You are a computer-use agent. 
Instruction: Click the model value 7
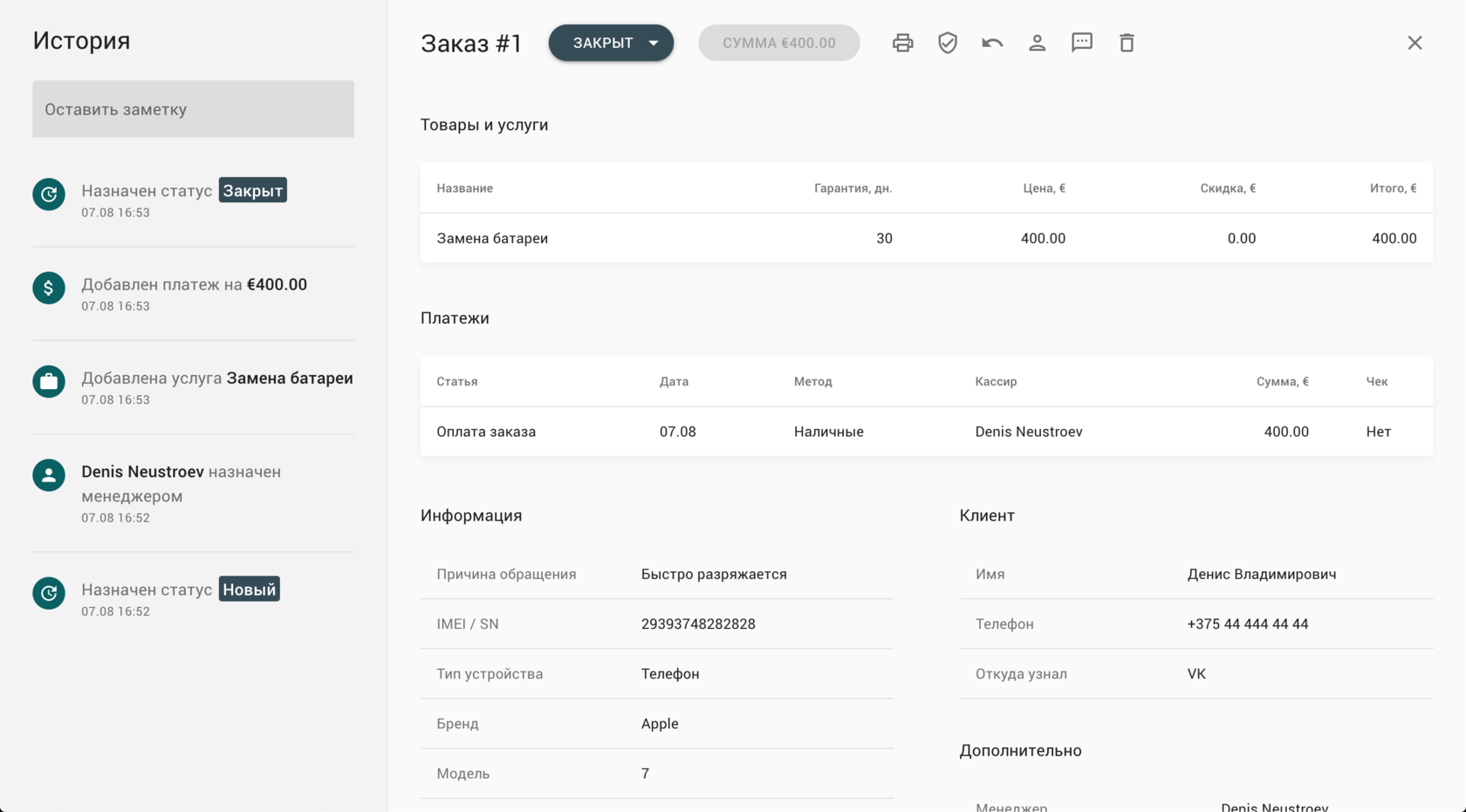(645, 774)
